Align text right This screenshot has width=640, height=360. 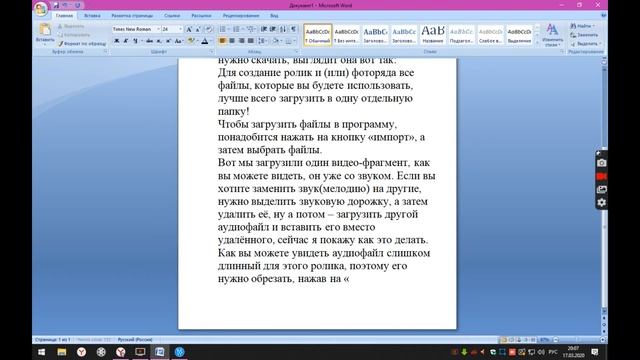(241, 41)
